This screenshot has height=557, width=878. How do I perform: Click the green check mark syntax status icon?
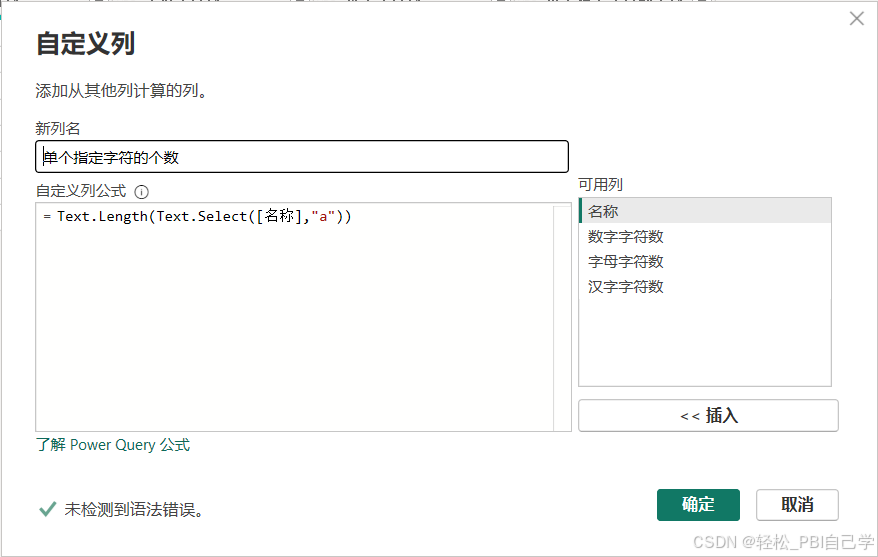click(48, 509)
